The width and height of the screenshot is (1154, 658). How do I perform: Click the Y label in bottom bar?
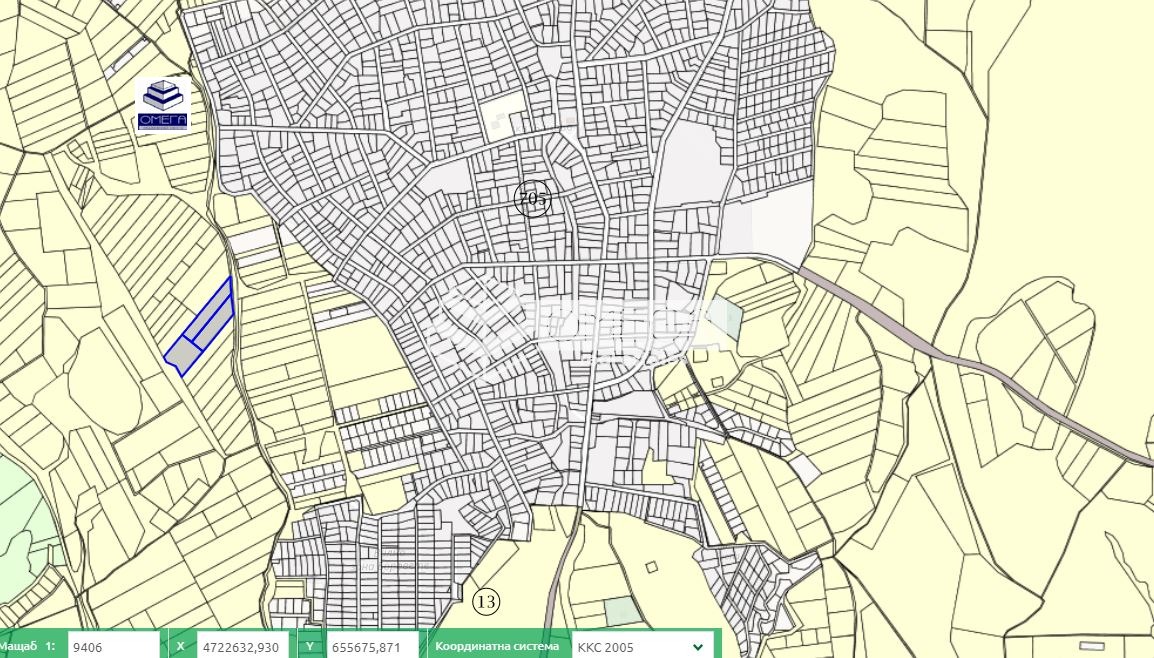309,646
